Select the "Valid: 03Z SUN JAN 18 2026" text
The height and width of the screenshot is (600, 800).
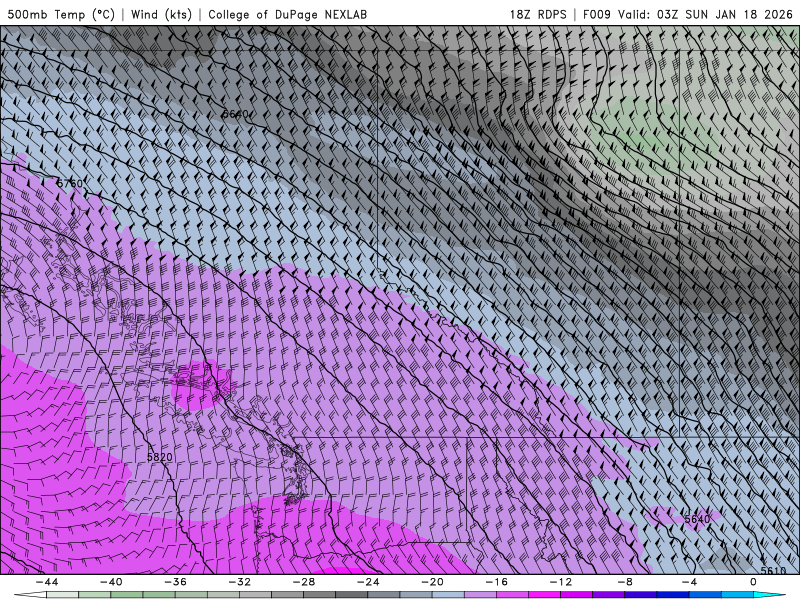pyautogui.click(x=705, y=14)
